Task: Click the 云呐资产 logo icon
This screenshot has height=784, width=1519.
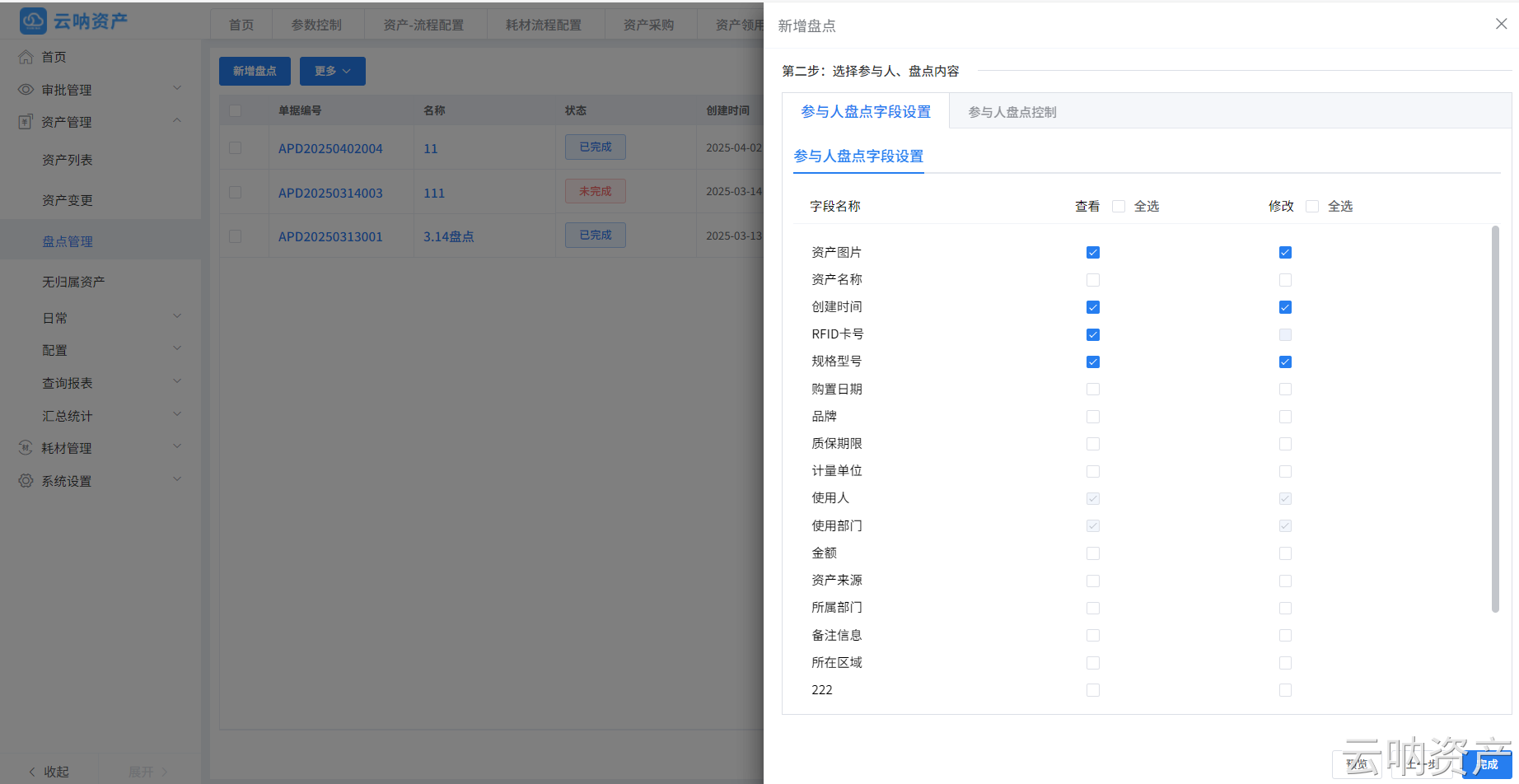Action: [x=32, y=21]
